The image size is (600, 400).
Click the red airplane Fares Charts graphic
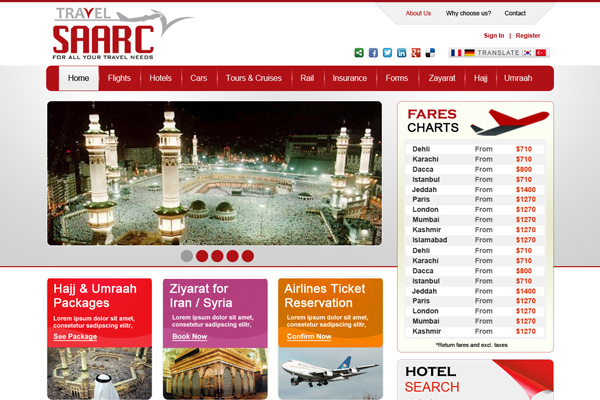pyautogui.click(x=510, y=122)
